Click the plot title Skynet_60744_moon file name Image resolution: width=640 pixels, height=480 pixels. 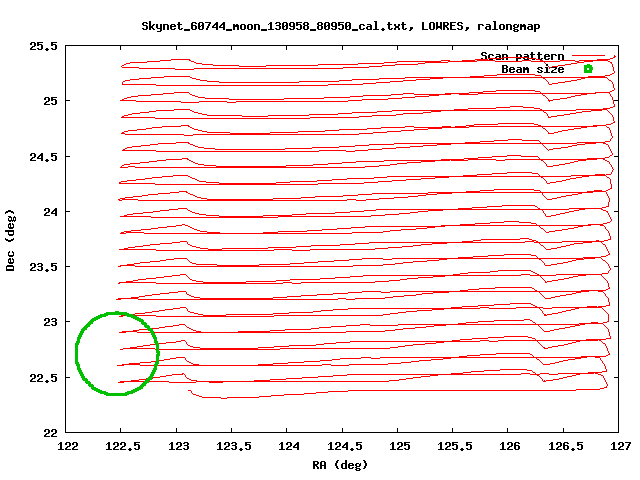277,27
